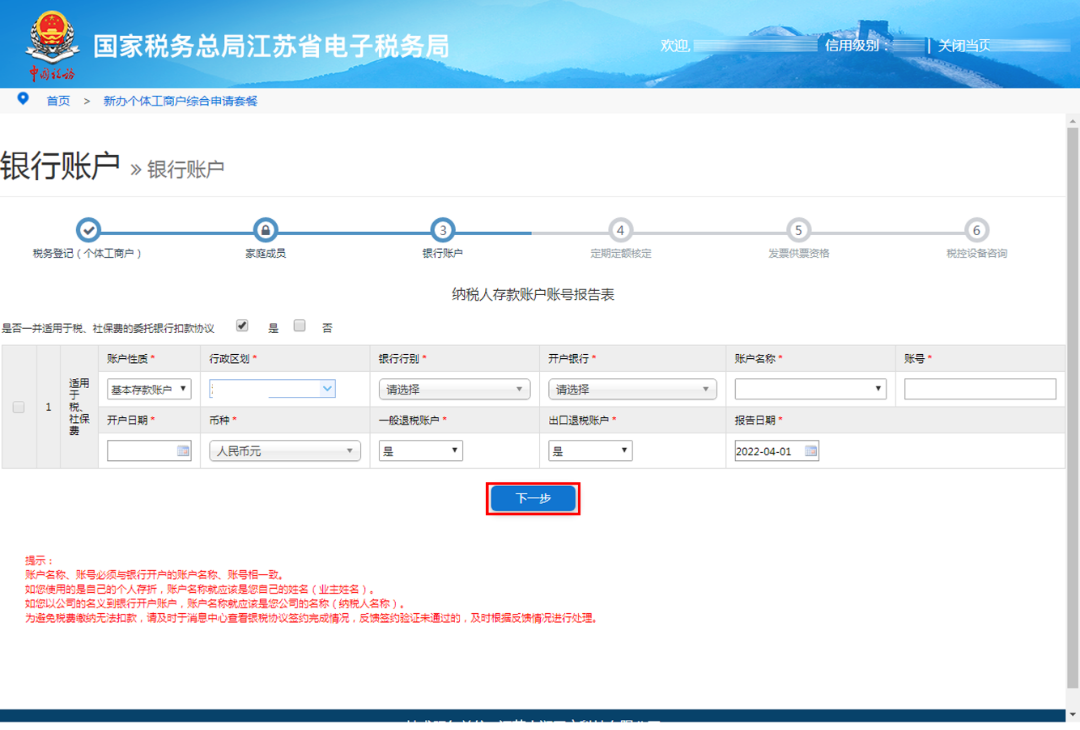Screen dimensions: 1080x730
Task: Open the 开户银行 请选择 dropdown
Action: 632,389
